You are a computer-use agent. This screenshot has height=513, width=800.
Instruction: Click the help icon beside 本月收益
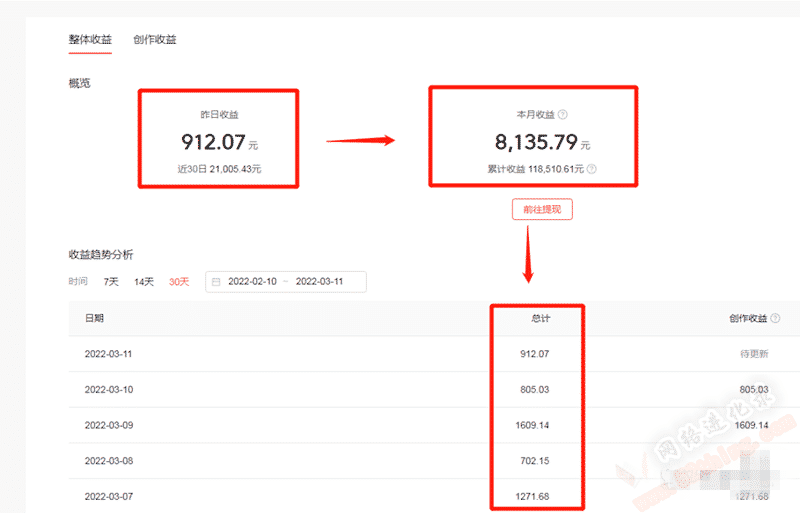[x=562, y=114]
